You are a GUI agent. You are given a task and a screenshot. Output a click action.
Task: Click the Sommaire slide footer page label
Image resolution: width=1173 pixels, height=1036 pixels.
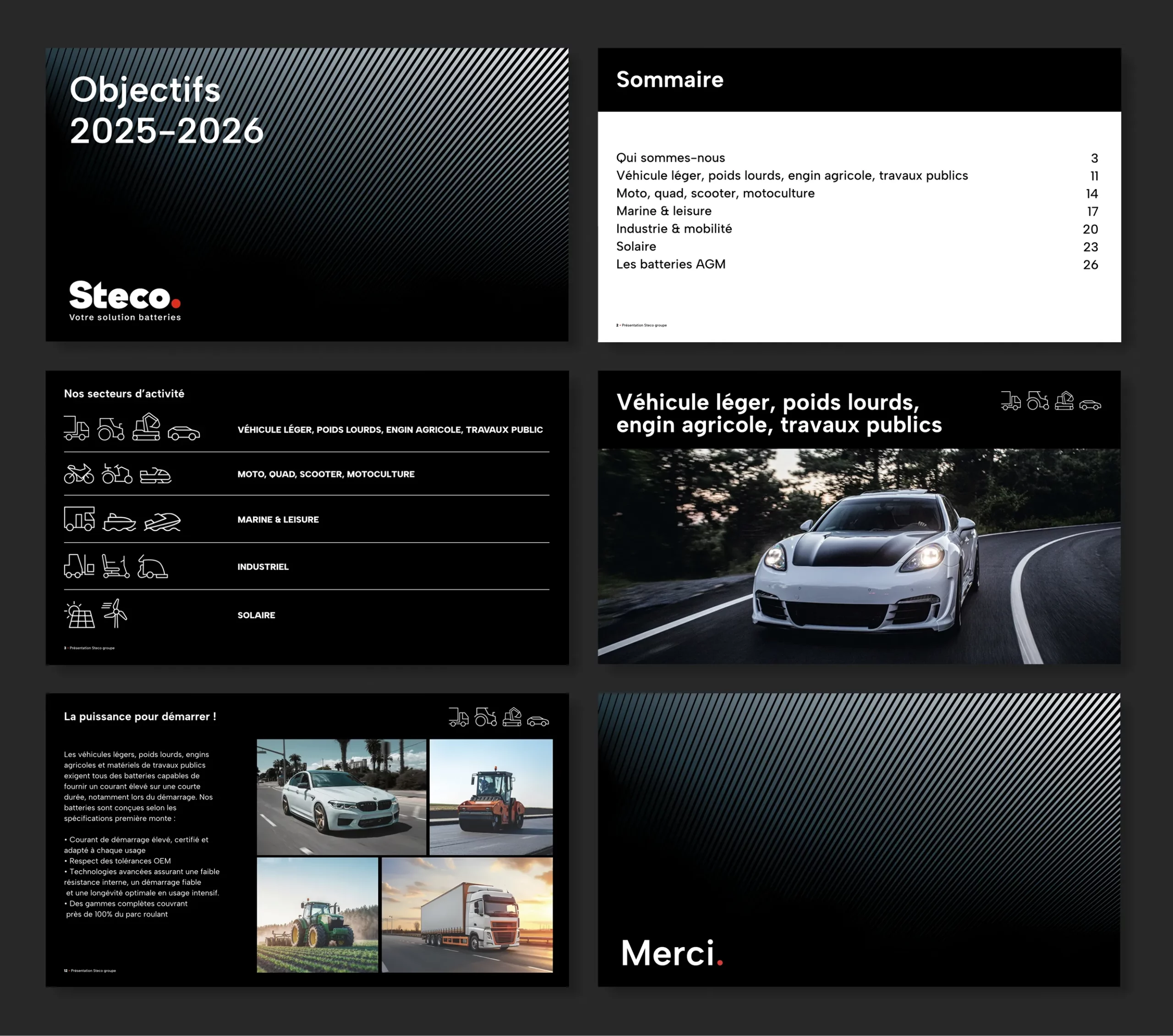coord(641,325)
